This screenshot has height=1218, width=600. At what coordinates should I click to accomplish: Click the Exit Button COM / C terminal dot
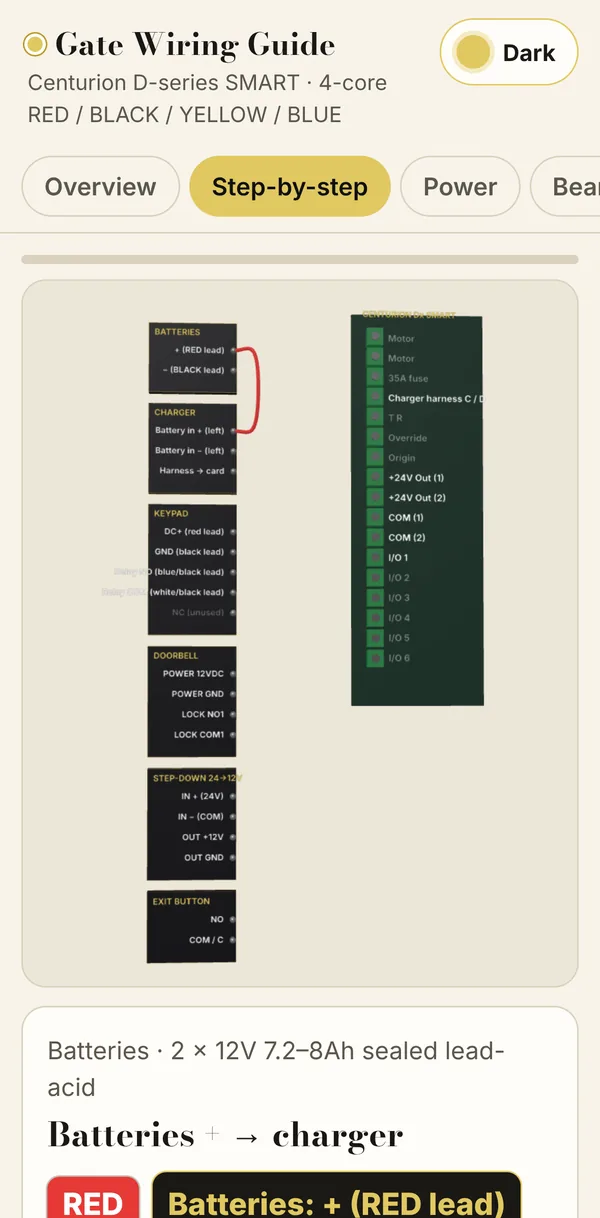pos(233,940)
